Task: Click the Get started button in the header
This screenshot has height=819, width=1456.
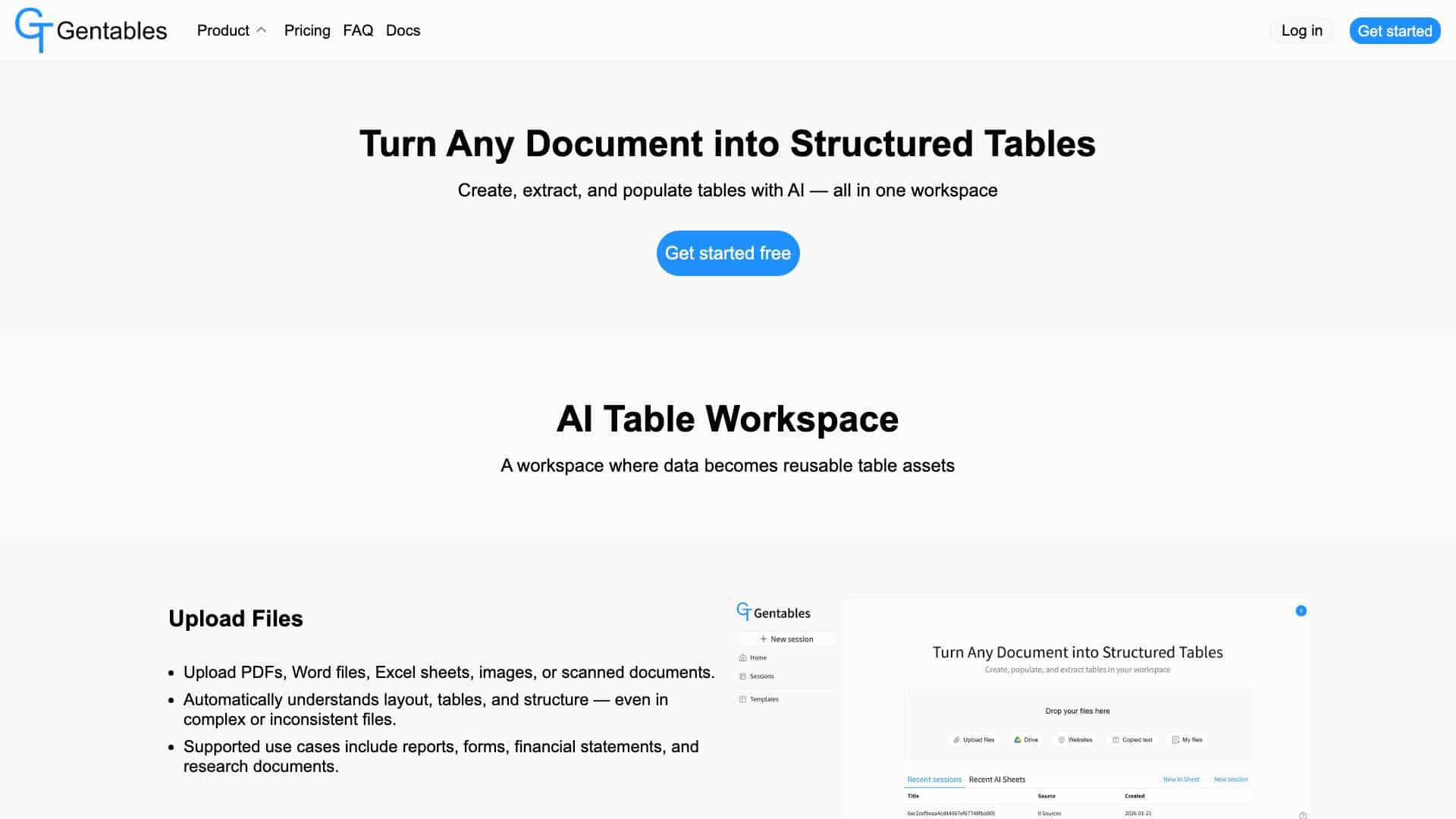Action: click(1395, 30)
